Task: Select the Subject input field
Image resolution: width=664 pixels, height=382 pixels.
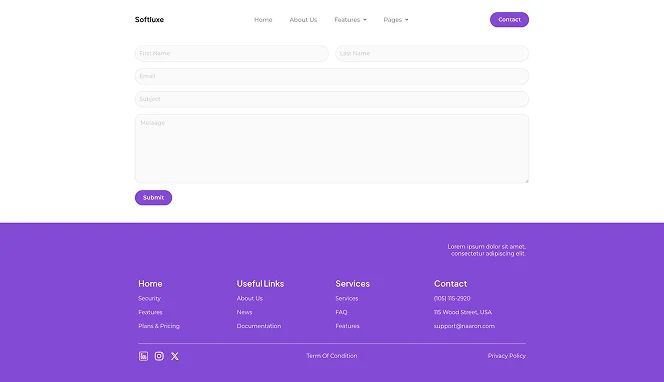Action: click(x=332, y=99)
